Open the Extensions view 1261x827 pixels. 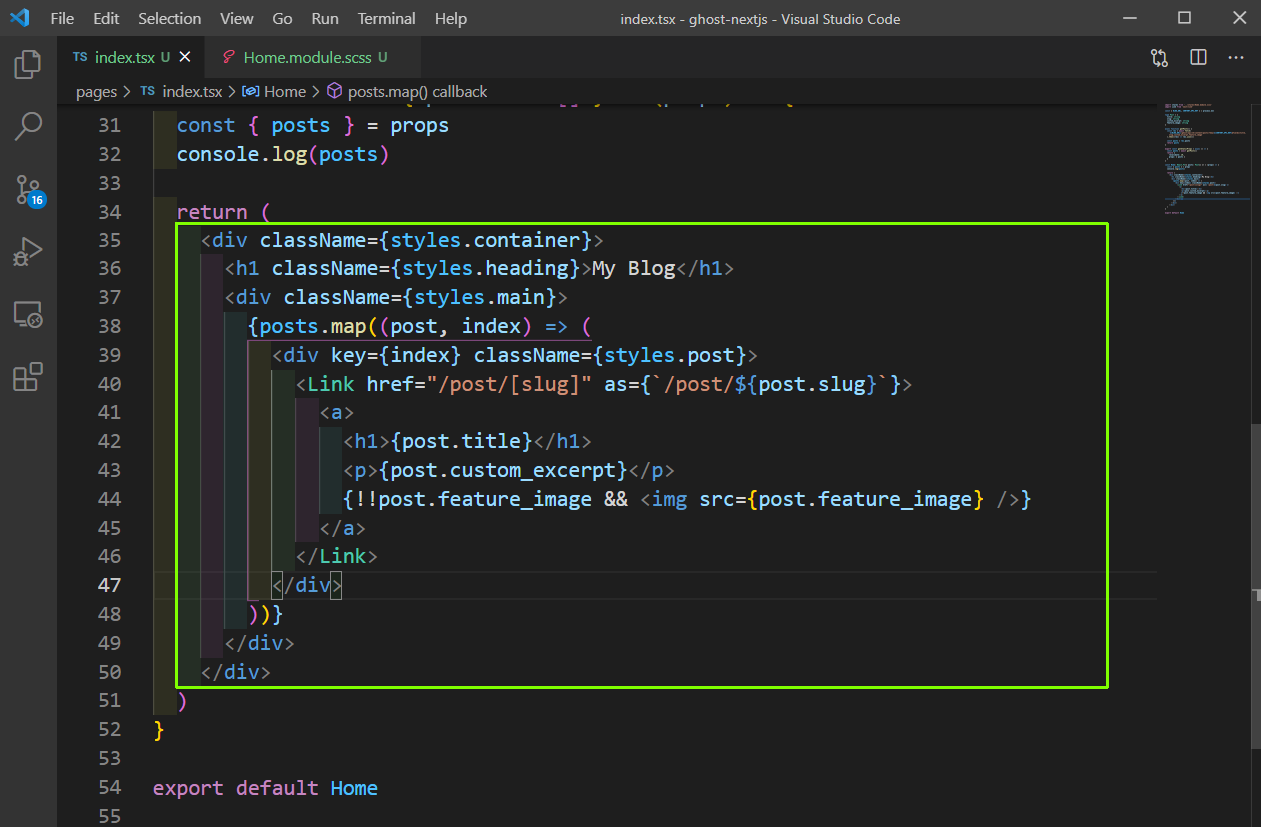[28, 377]
